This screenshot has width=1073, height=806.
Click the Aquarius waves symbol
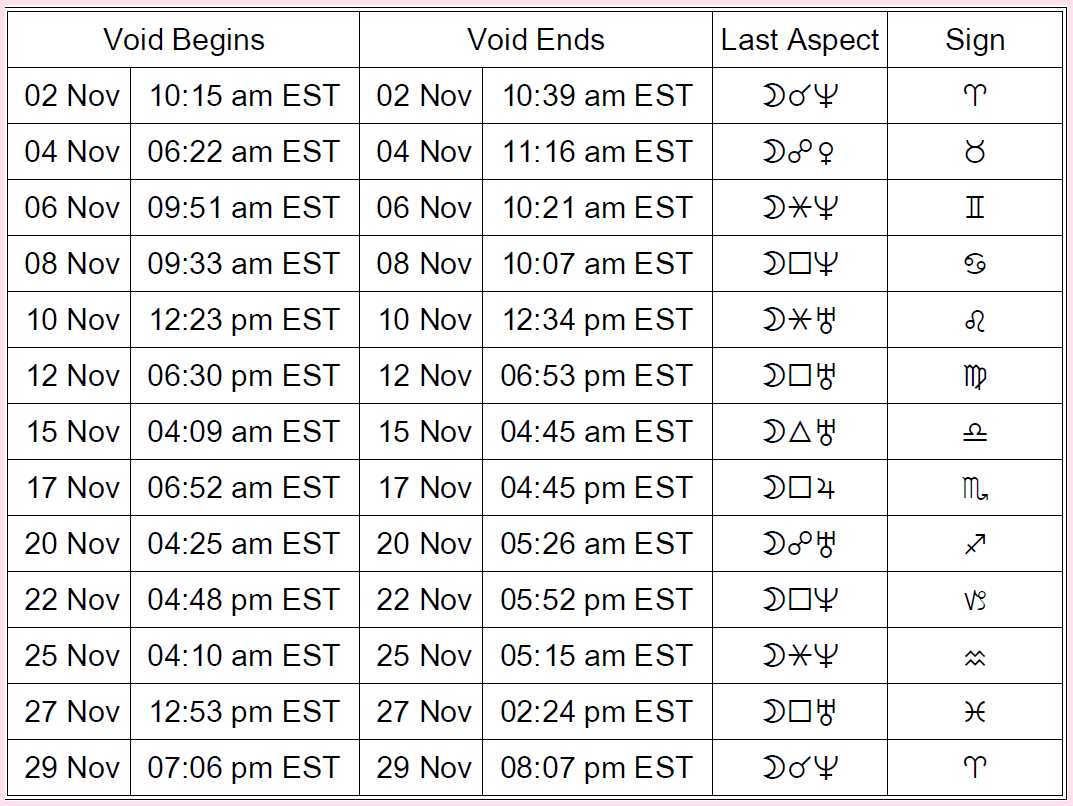coord(975,656)
